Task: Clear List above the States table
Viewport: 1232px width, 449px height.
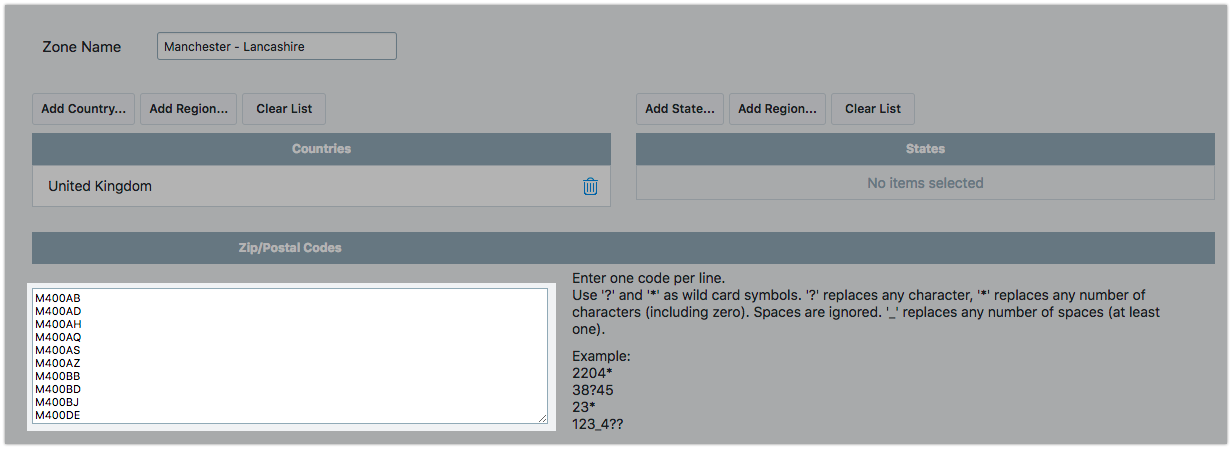Action: click(x=872, y=109)
